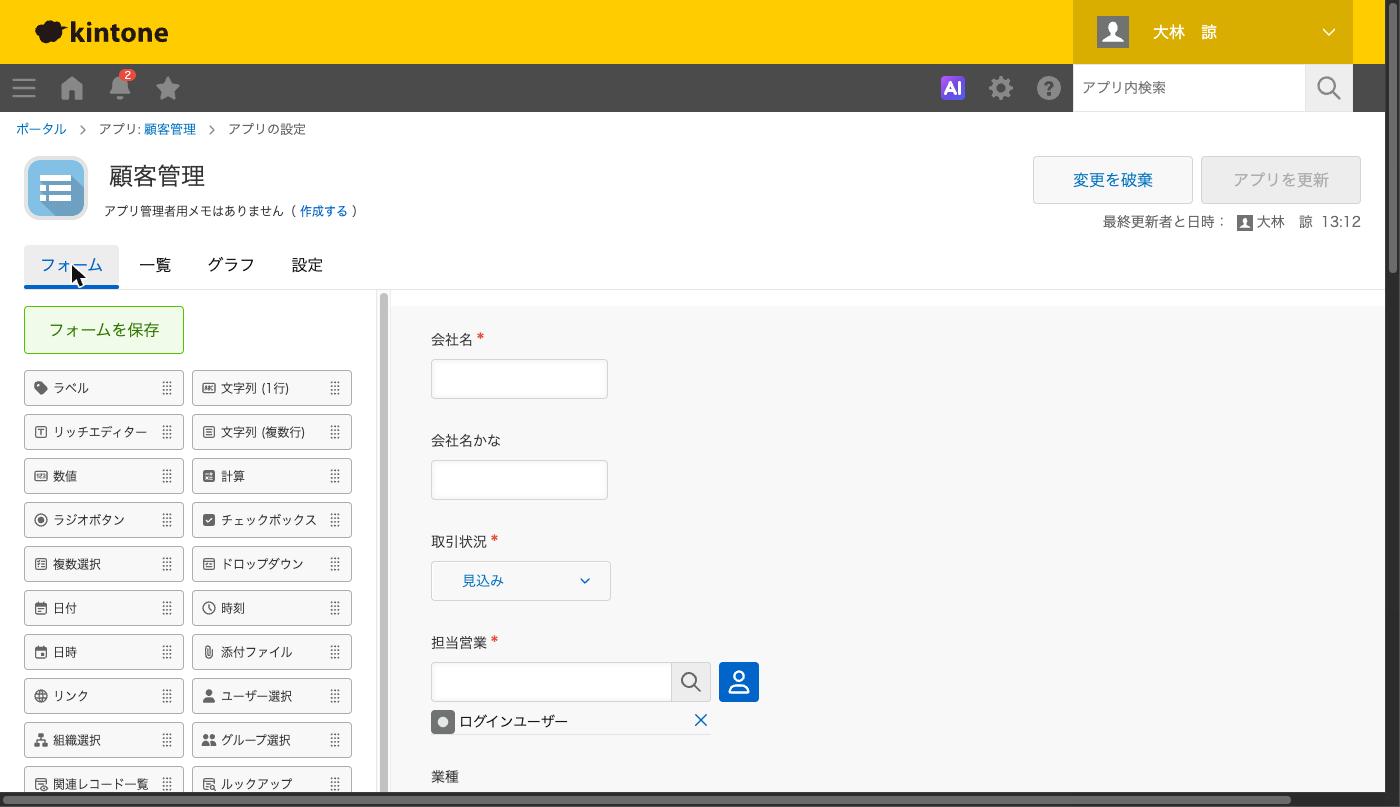Click the 会社名かな text input
The height and width of the screenshot is (807, 1400).
click(519, 480)
